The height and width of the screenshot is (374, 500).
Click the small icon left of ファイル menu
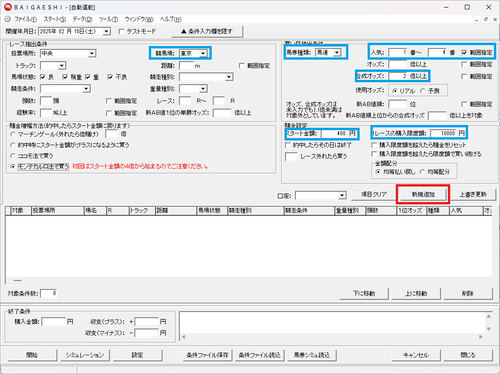click(x=7, y=19)
